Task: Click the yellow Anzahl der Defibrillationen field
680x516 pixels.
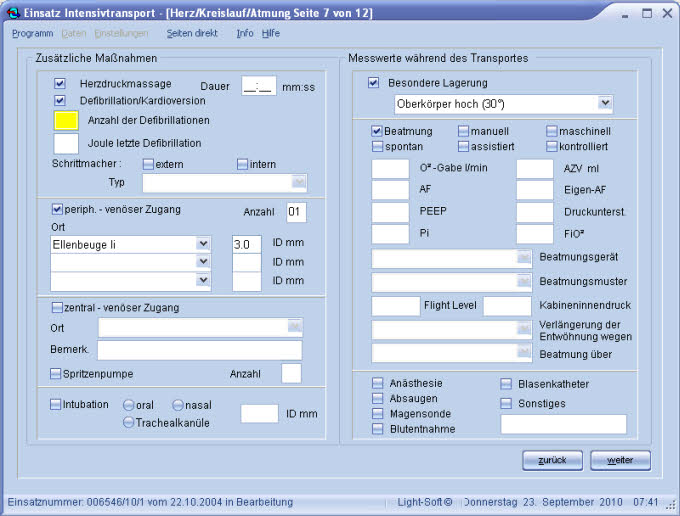Action: pyautogui.click(x=66, y=121)
